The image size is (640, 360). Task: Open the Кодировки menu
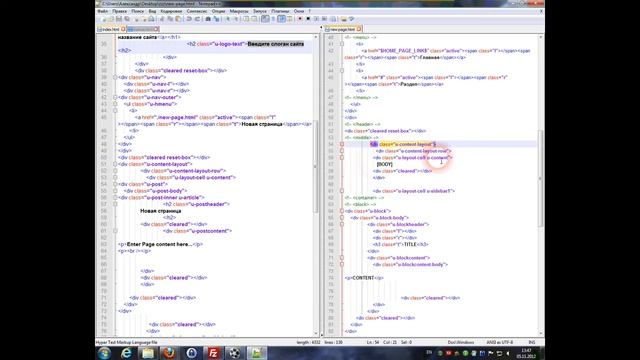point(171,11)
